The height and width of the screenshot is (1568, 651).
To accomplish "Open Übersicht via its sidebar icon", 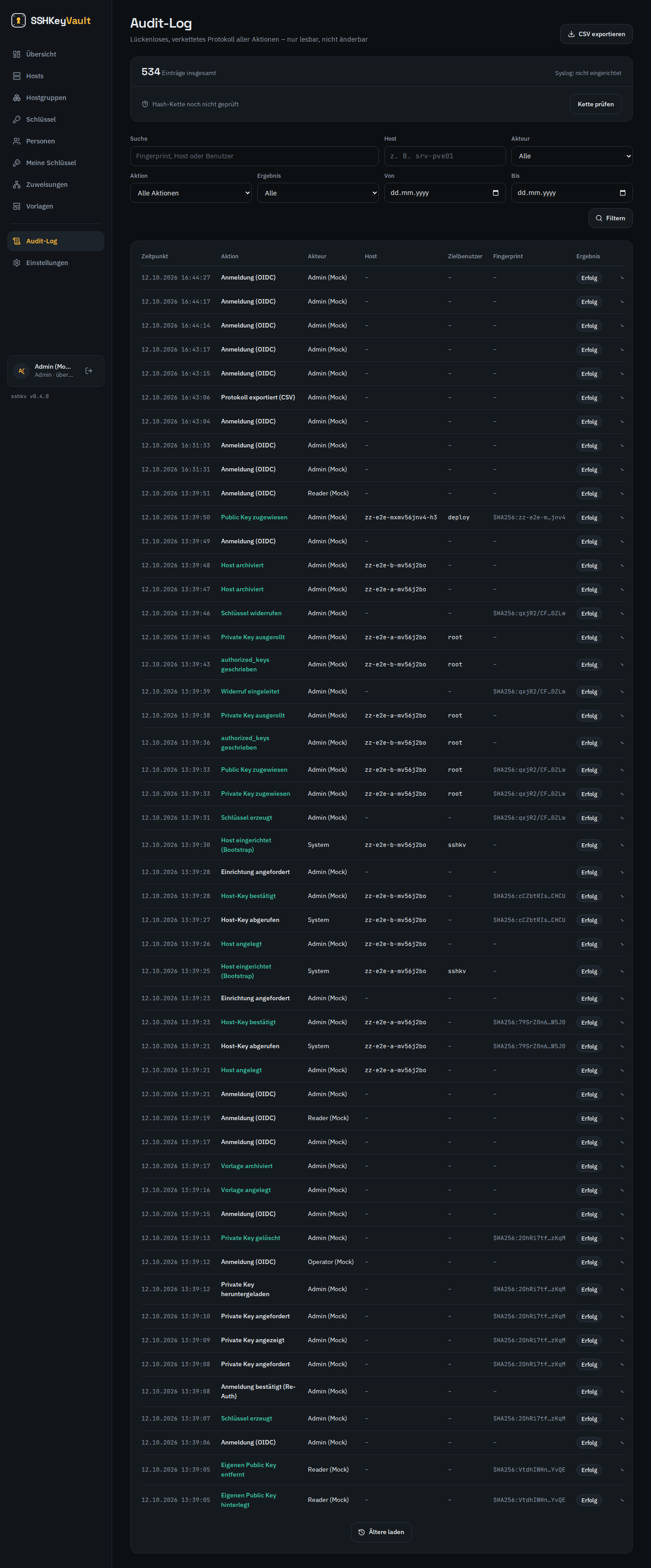I will [x=16, y=54].
